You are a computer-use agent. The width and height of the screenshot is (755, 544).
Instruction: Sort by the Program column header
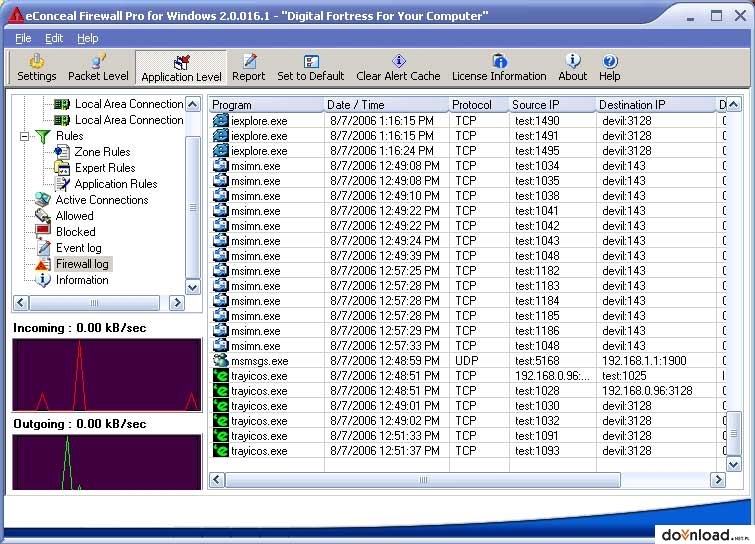[266, 104]
